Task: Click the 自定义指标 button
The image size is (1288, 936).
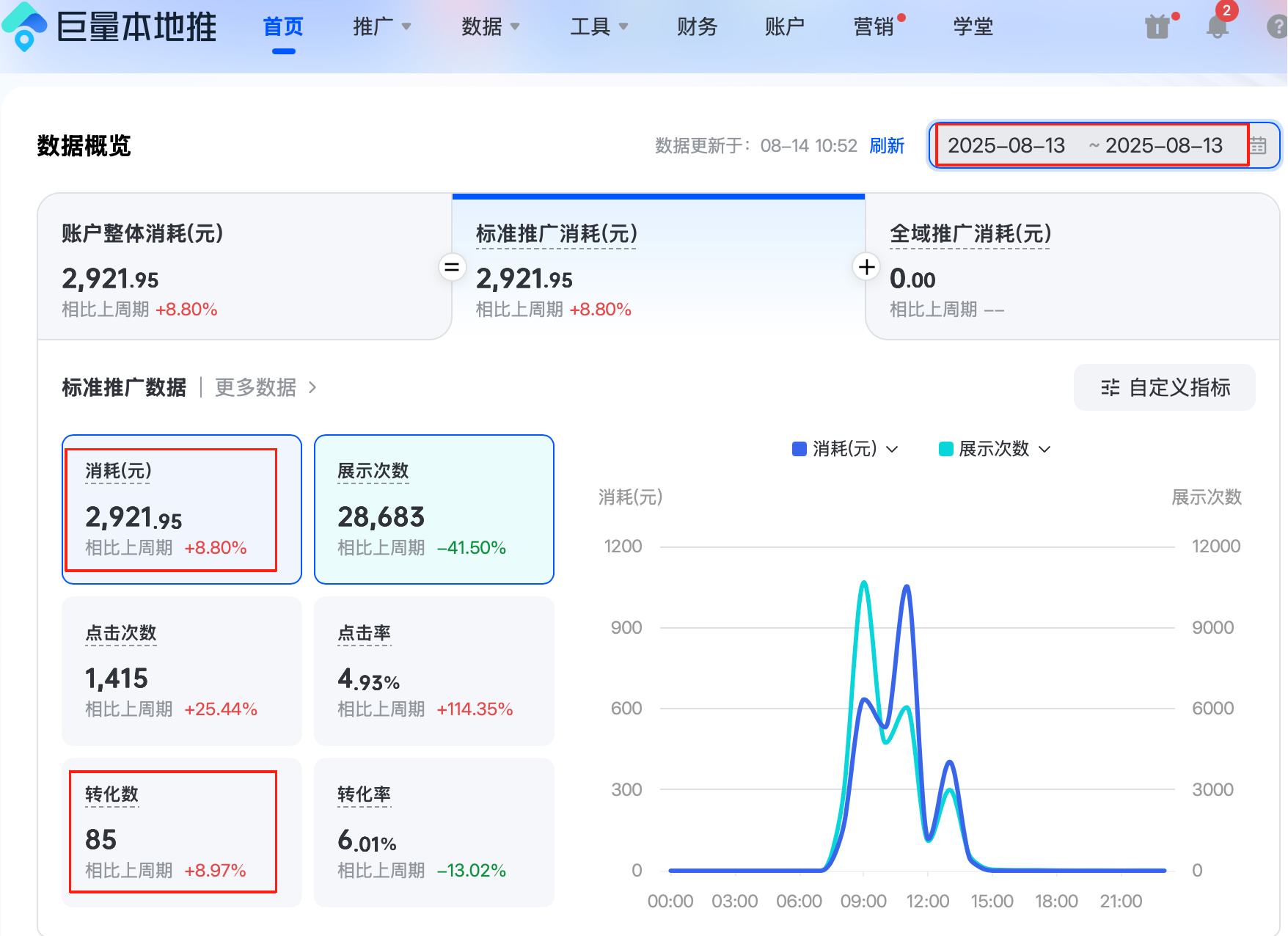Action: [x=1165, y=387]
